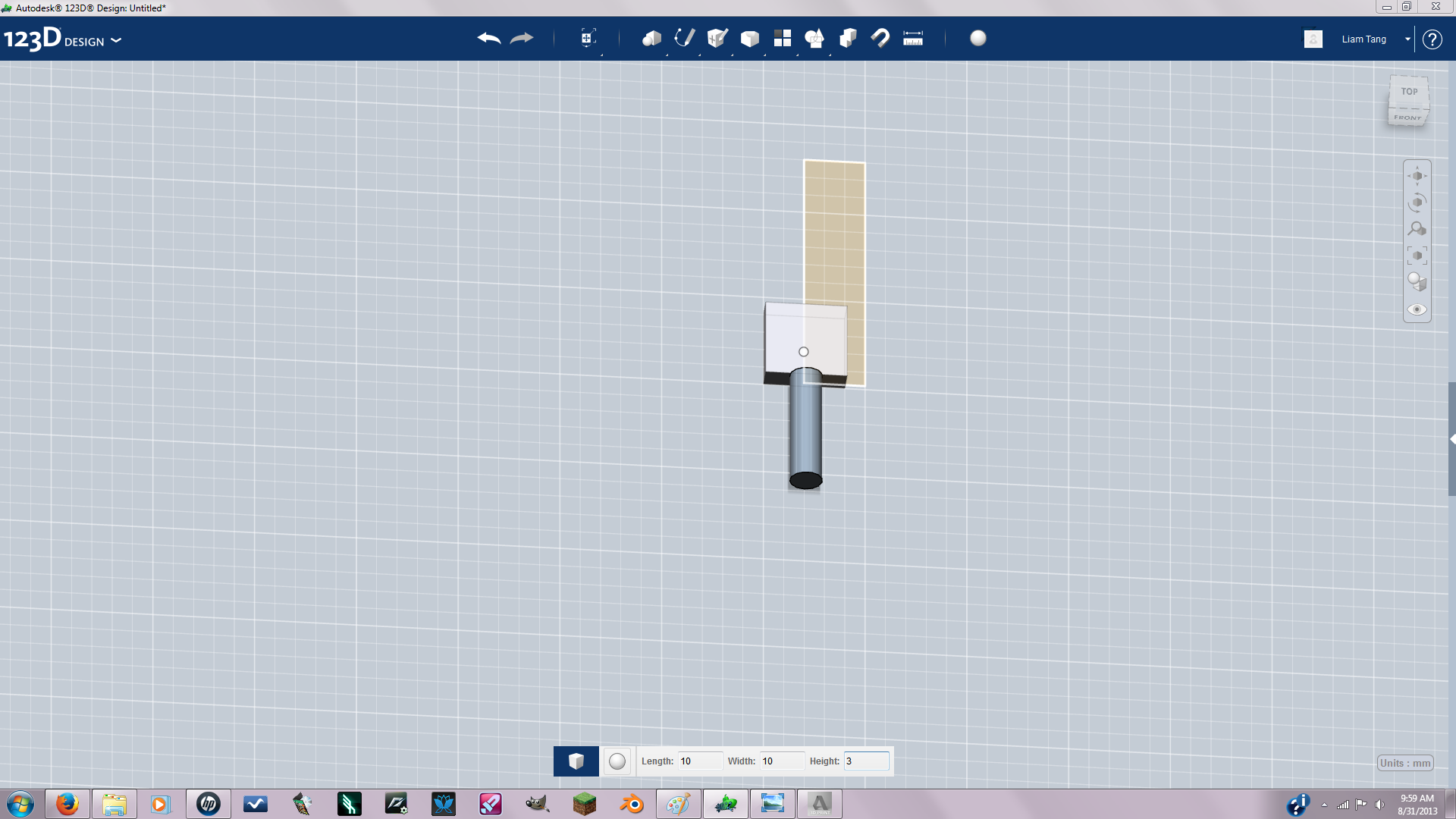Open Blender from the taskbar
1456x819 pixels.
point(632,804)
